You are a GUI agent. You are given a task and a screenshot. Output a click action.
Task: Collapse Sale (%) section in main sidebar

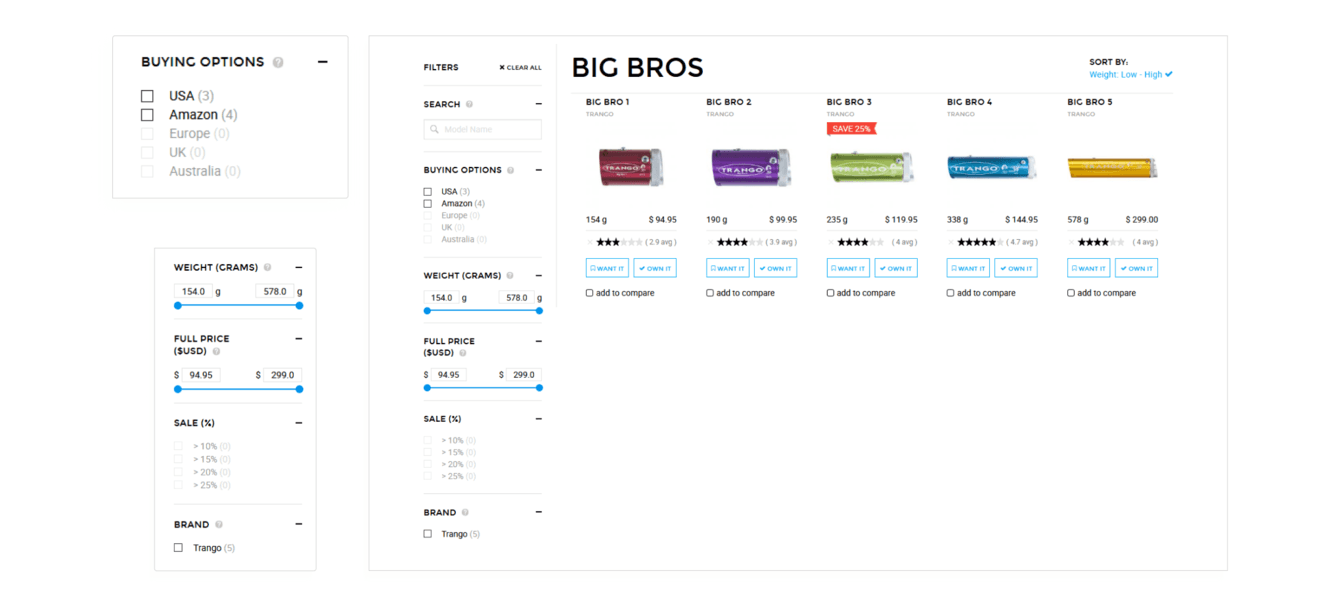[538, 419]
